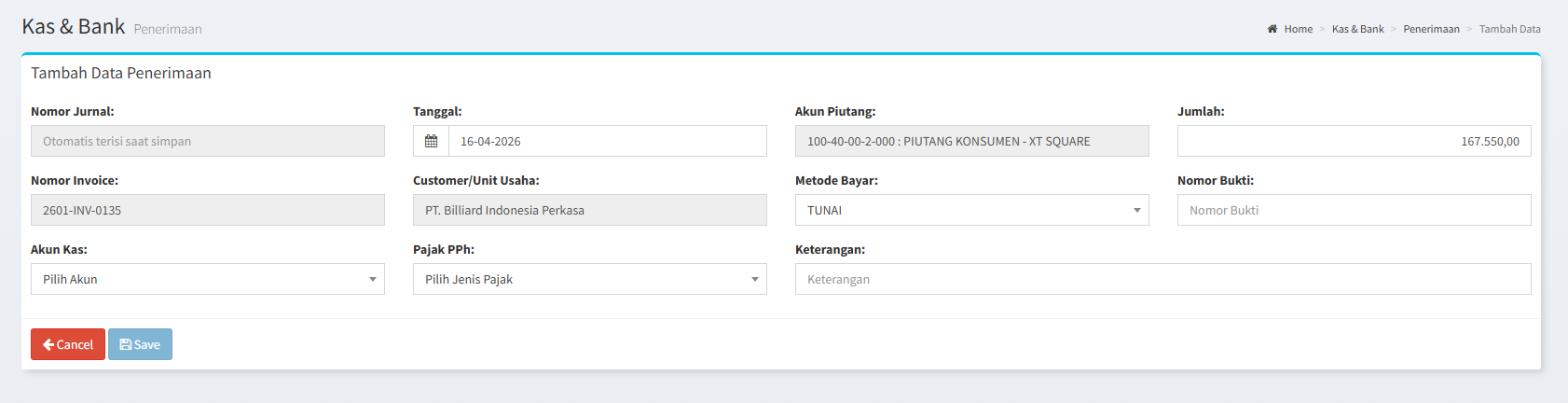Click the Tanggal date field showing 16-04-2026
Screen dimensions: 1568x403
(x=607, y=142)
